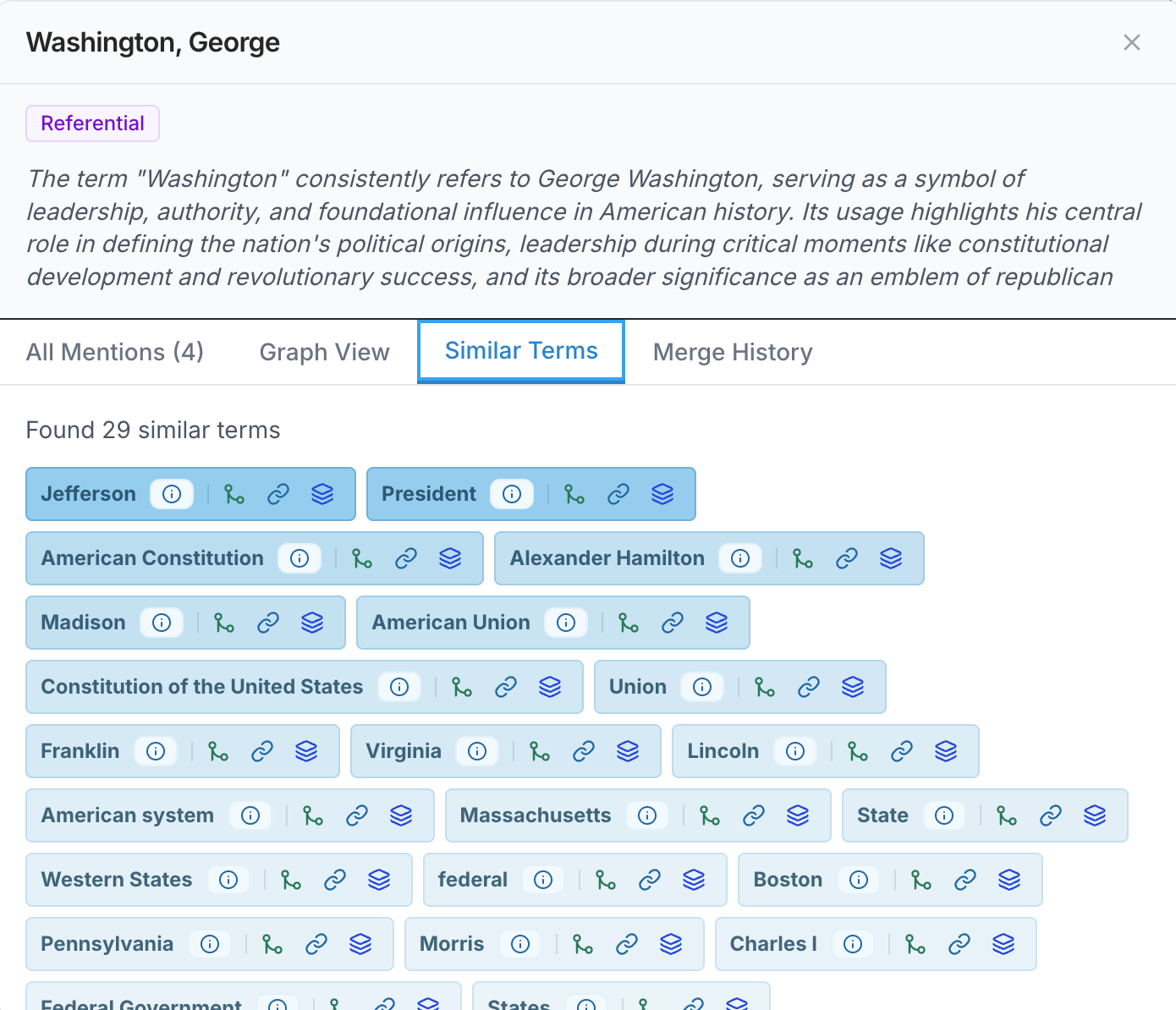The image size is (1176, 1010).
Task: Click the merge layers icon on Lincoln chip
Action: click(946, 751)
